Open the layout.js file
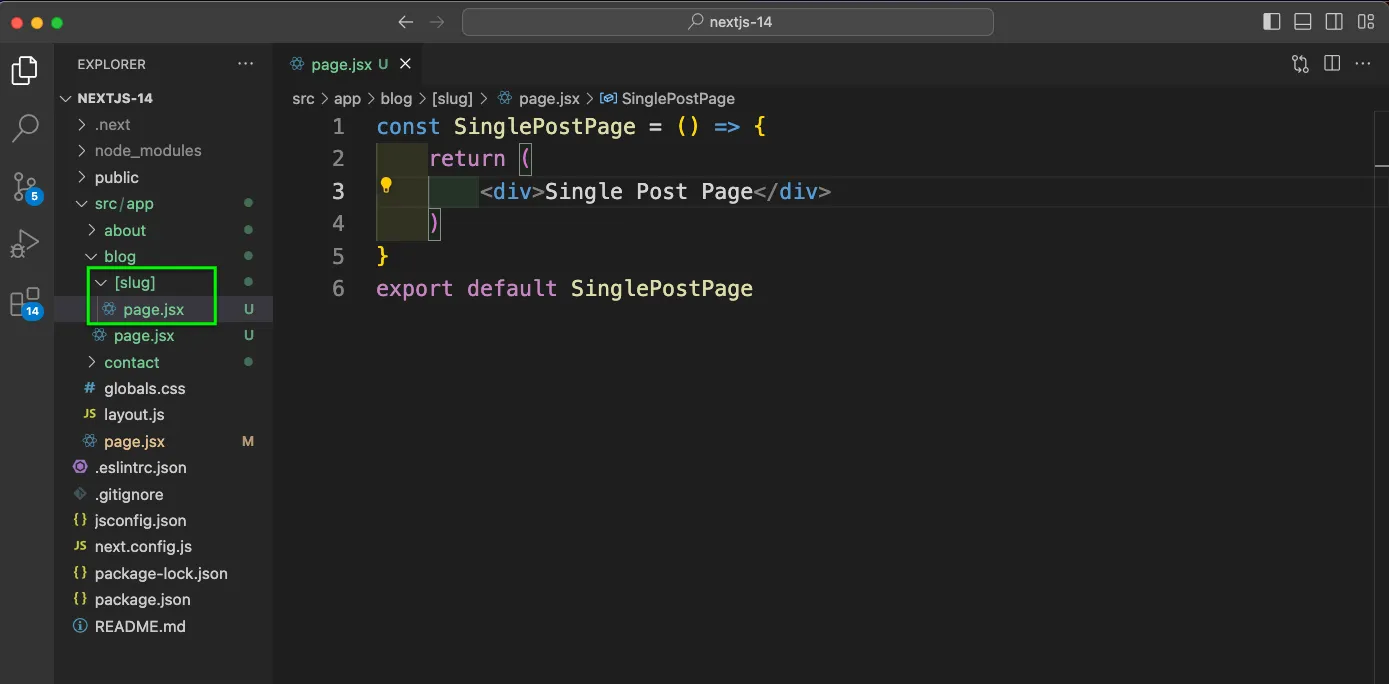This screenshot has width=1389, height=684. [164, 414]
